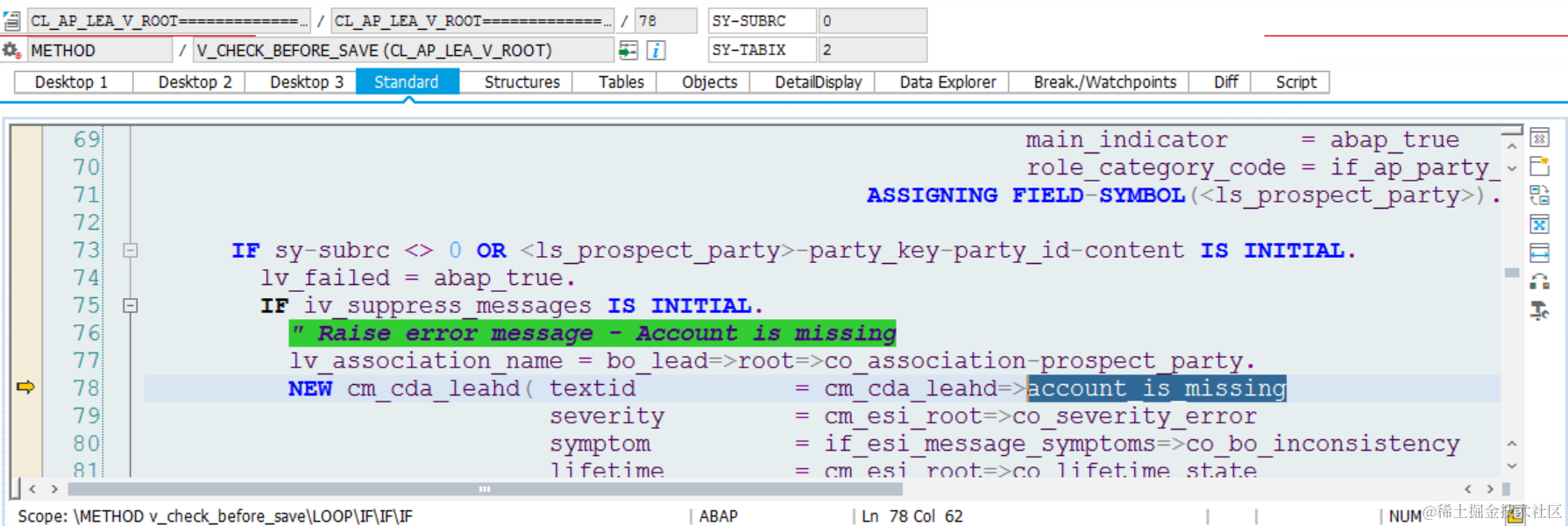The width and height of the screenshot is (1568, 526).
Task: Click 'co_severity_error' on line 79
Action: [1135, 416]
